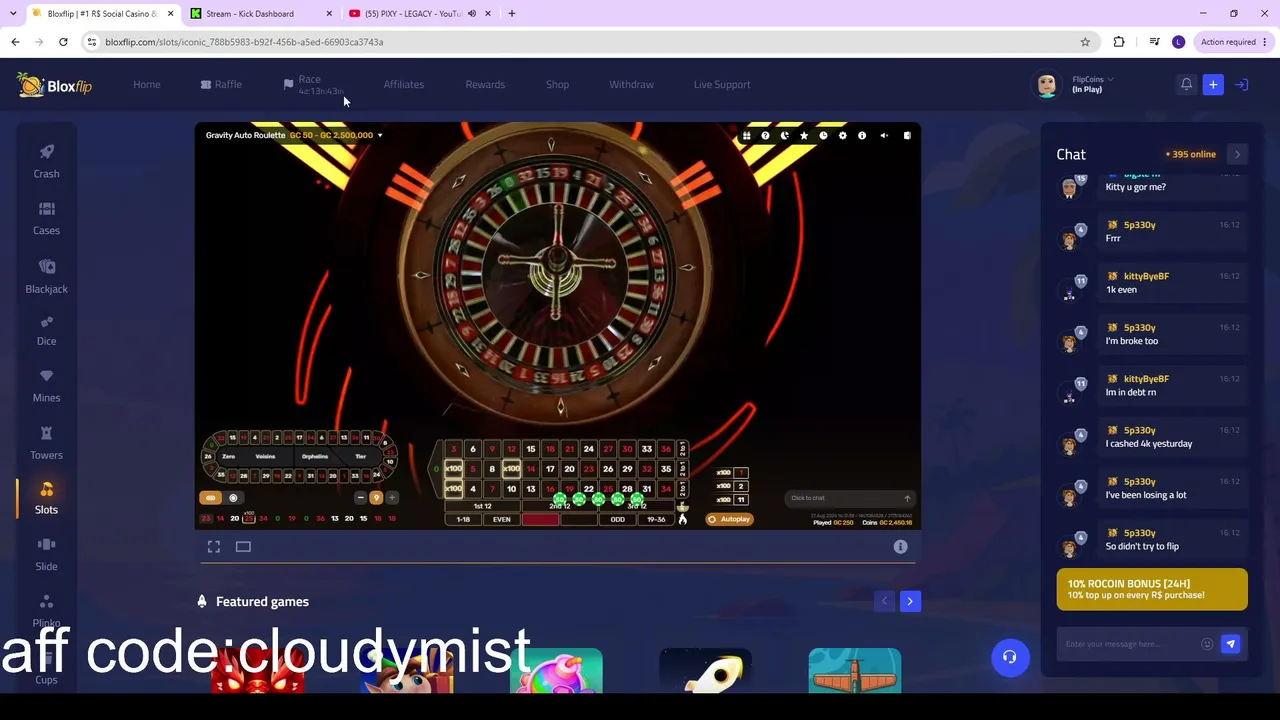Bookmark this page with the star
This screenshot has width=1280, height=720.
click(x=1085, y=42)
